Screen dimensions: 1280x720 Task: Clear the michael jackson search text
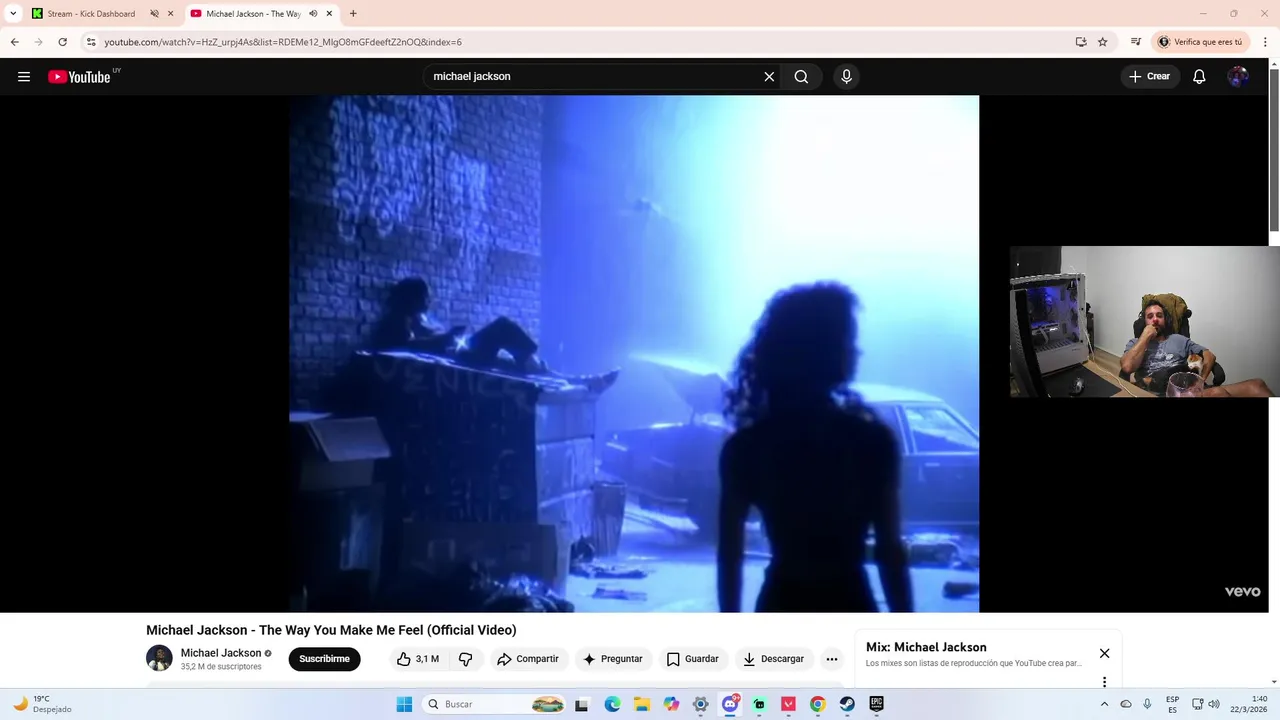click(769, 77)
